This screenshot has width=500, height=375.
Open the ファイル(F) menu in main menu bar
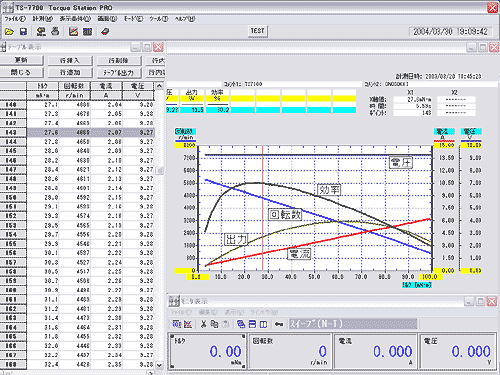tap(15, 19)
